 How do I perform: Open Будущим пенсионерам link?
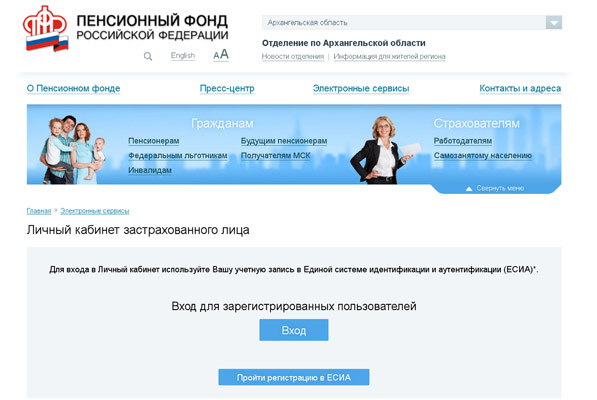[x=284, y=141]
